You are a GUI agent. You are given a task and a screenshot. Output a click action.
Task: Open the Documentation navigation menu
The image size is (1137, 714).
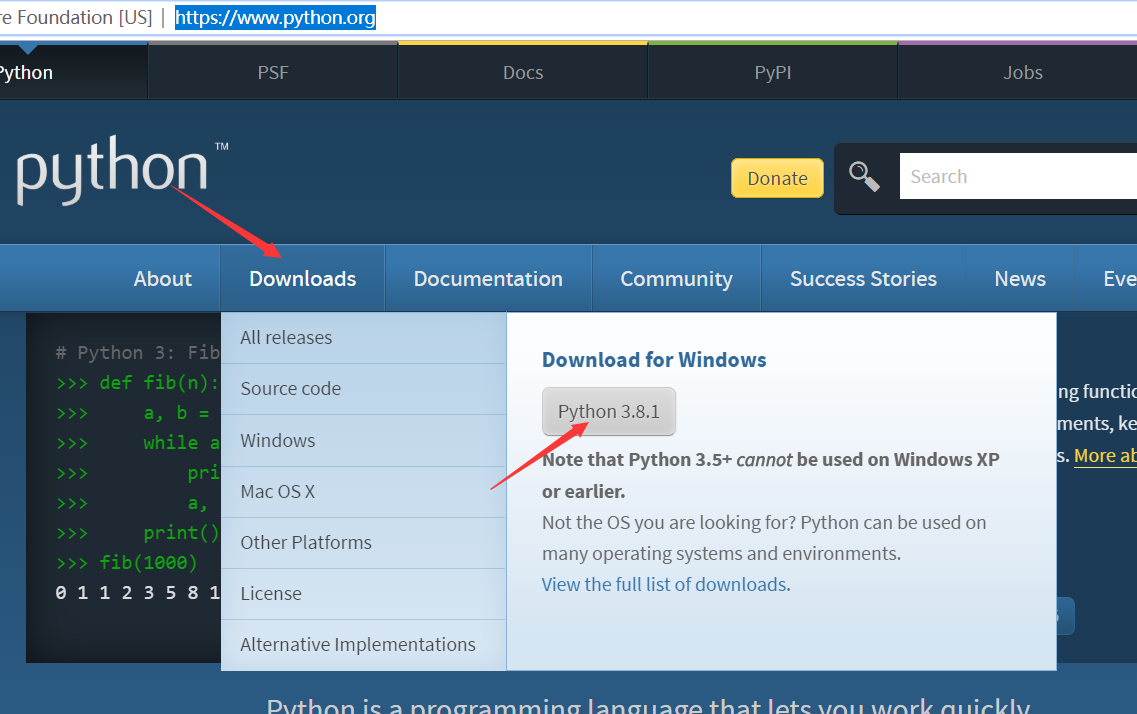[x=488, y=279]
